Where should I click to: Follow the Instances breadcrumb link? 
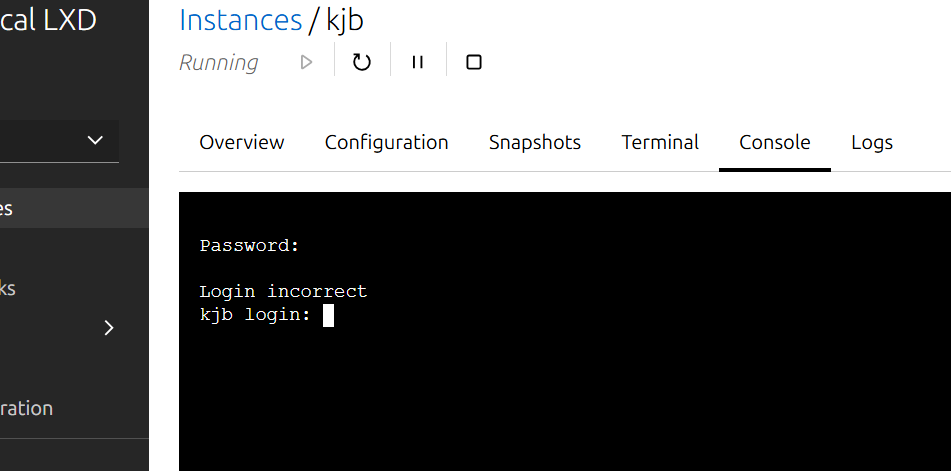tap(241, 19)
